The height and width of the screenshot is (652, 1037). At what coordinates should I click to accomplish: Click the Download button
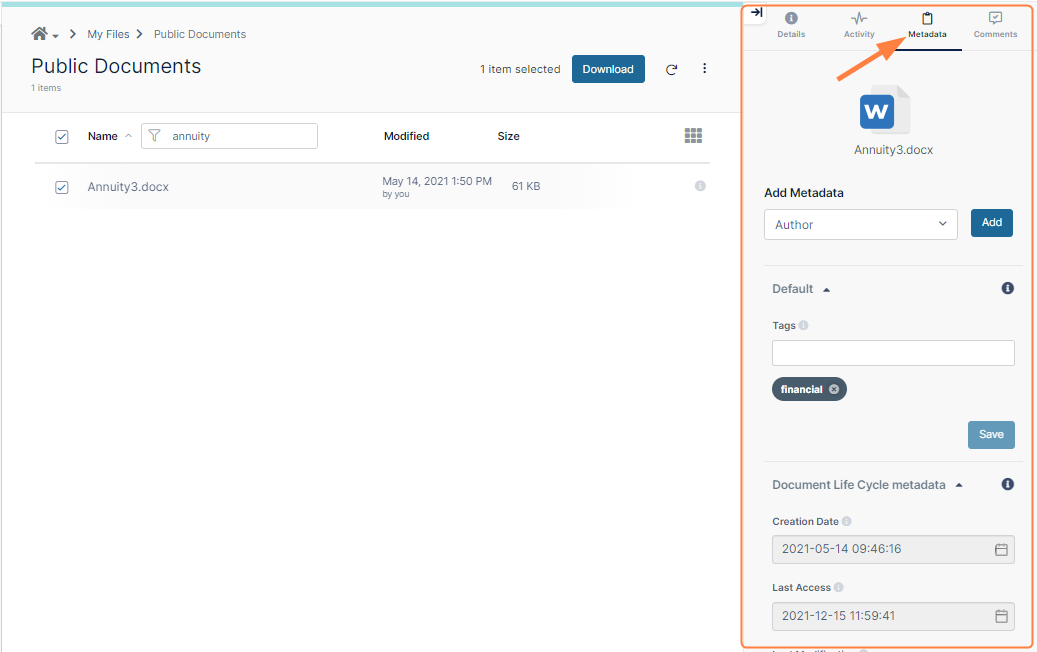(x=608, y=69)
